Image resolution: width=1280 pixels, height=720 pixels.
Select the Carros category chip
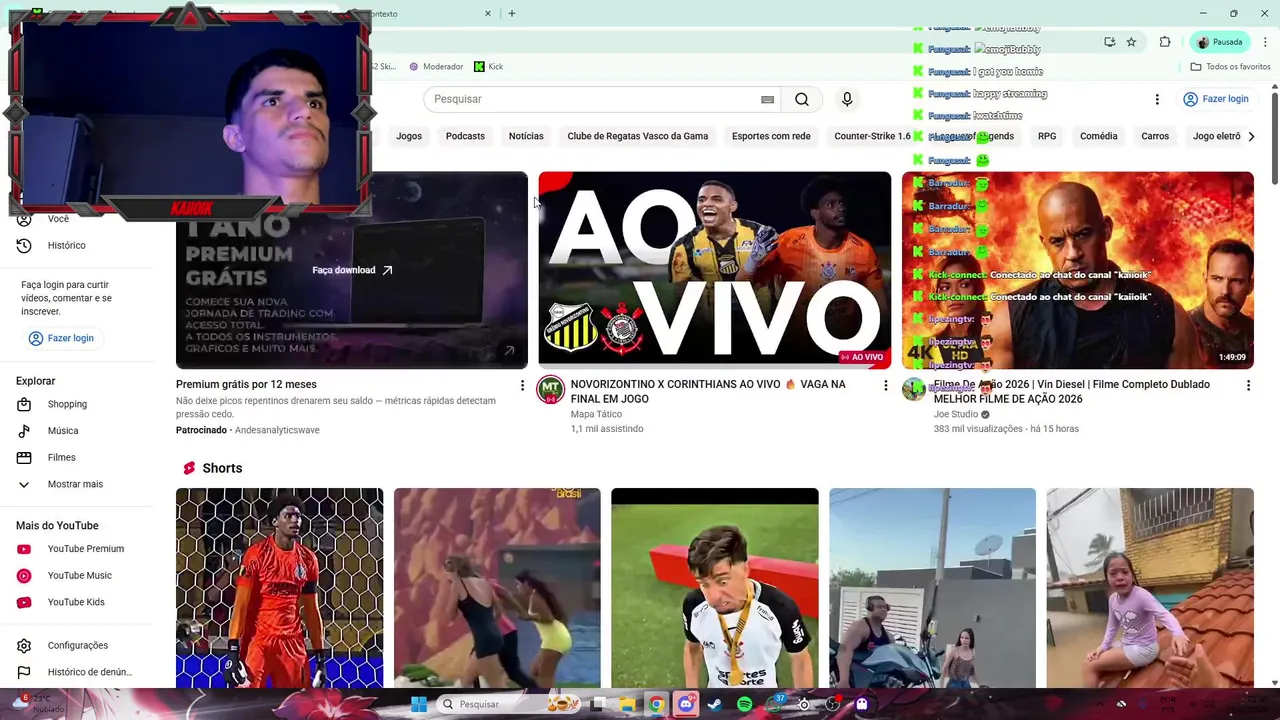tap(1155, 136)
